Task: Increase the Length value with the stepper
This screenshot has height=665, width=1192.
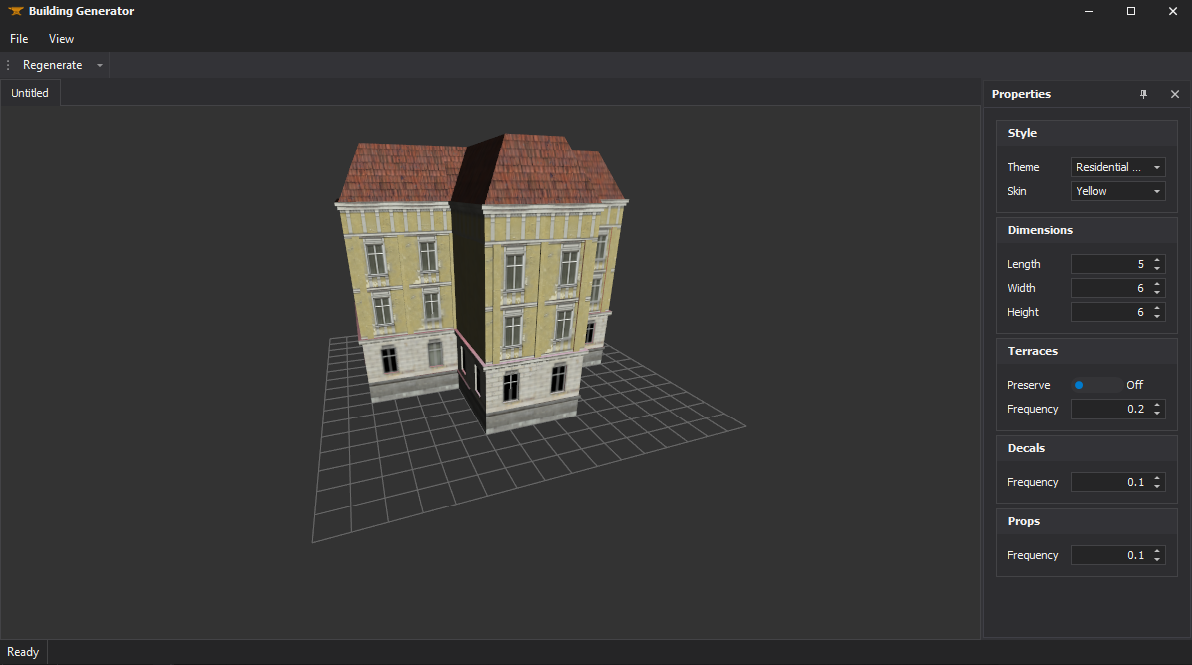Action: [x=1157, y=259]
